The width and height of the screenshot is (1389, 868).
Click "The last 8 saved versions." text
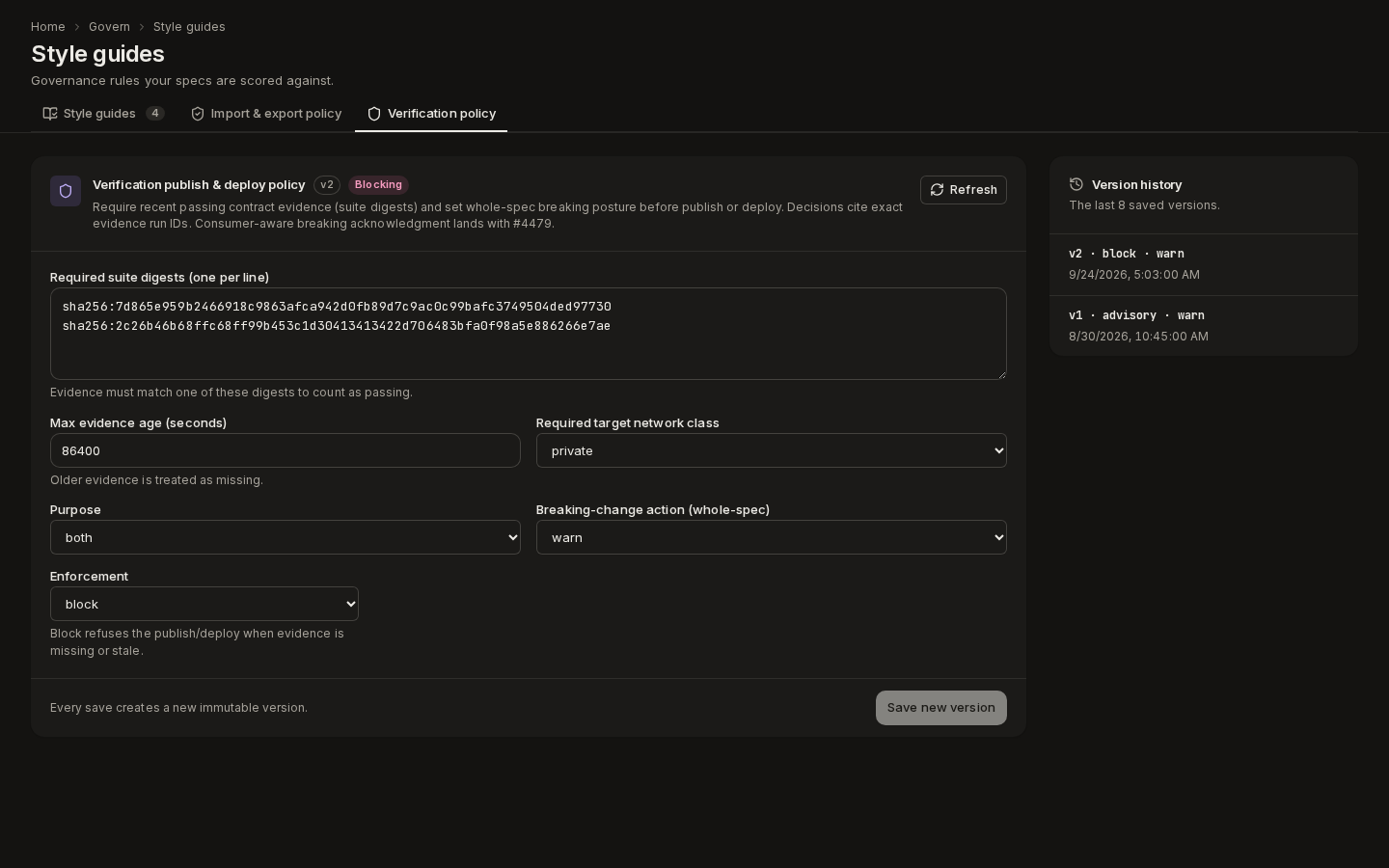(1144, 205)
